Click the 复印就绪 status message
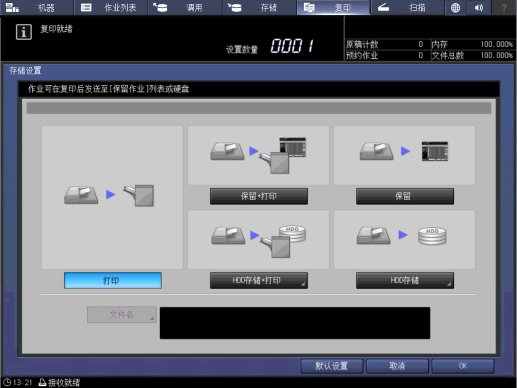 tap(56, 29)
